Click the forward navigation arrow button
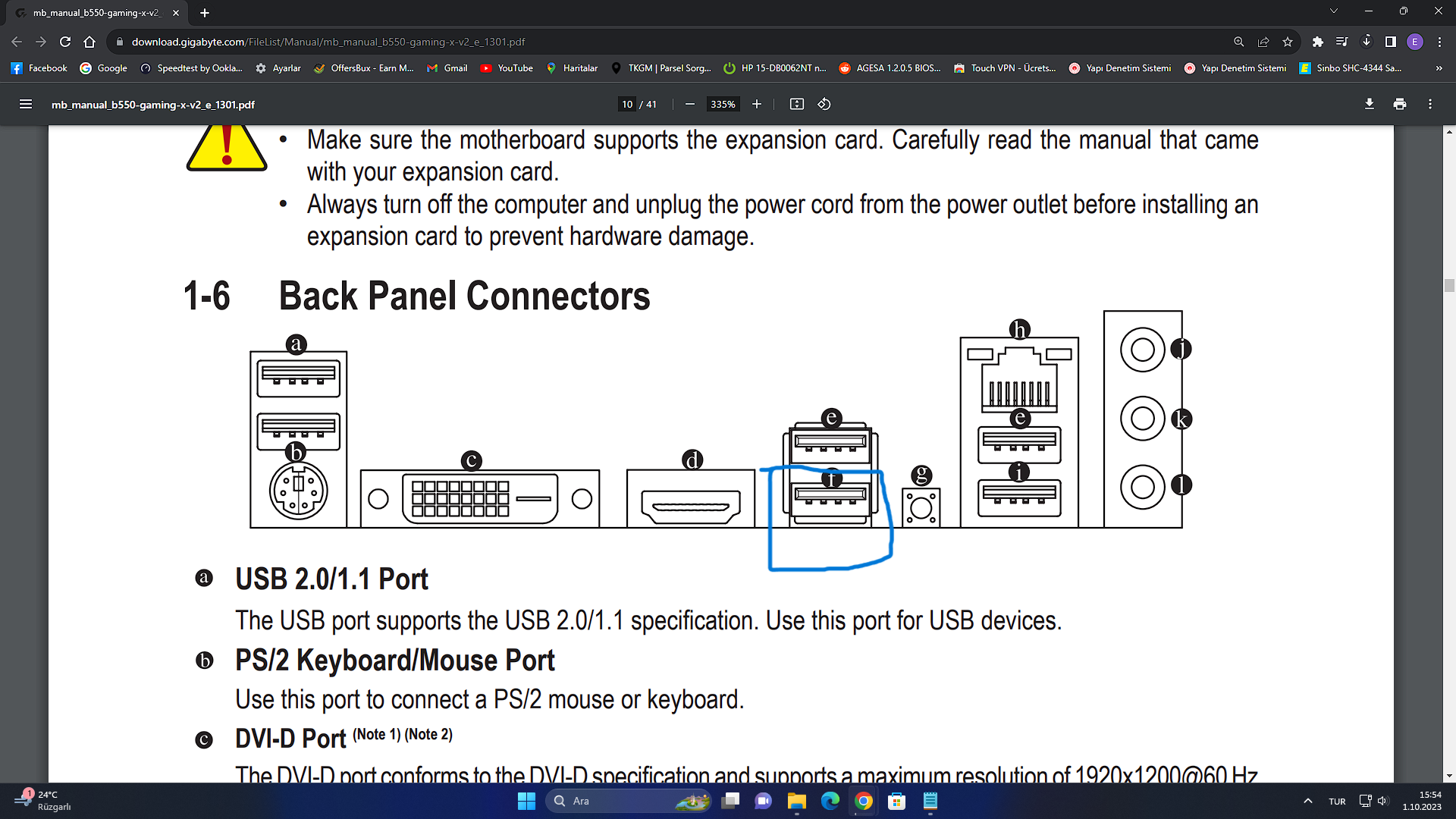 point(40,41)
